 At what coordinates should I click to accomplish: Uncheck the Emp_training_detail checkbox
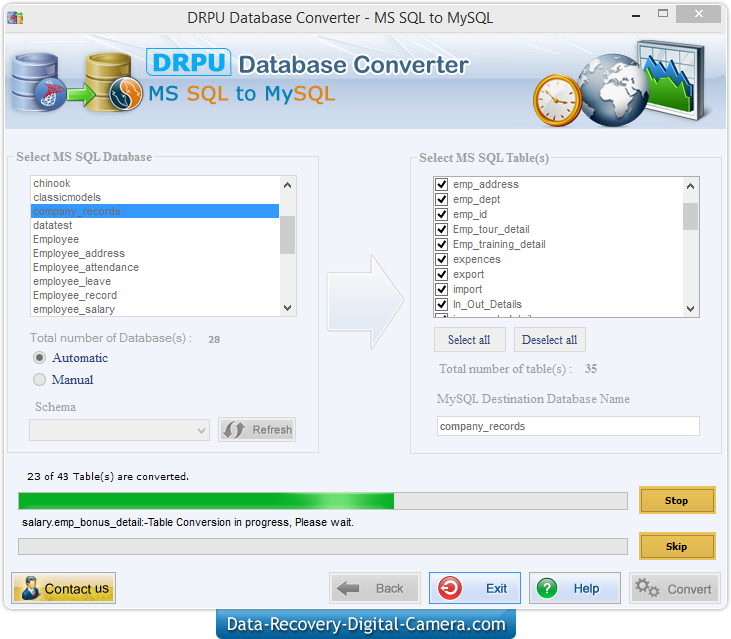coord(441,244)
